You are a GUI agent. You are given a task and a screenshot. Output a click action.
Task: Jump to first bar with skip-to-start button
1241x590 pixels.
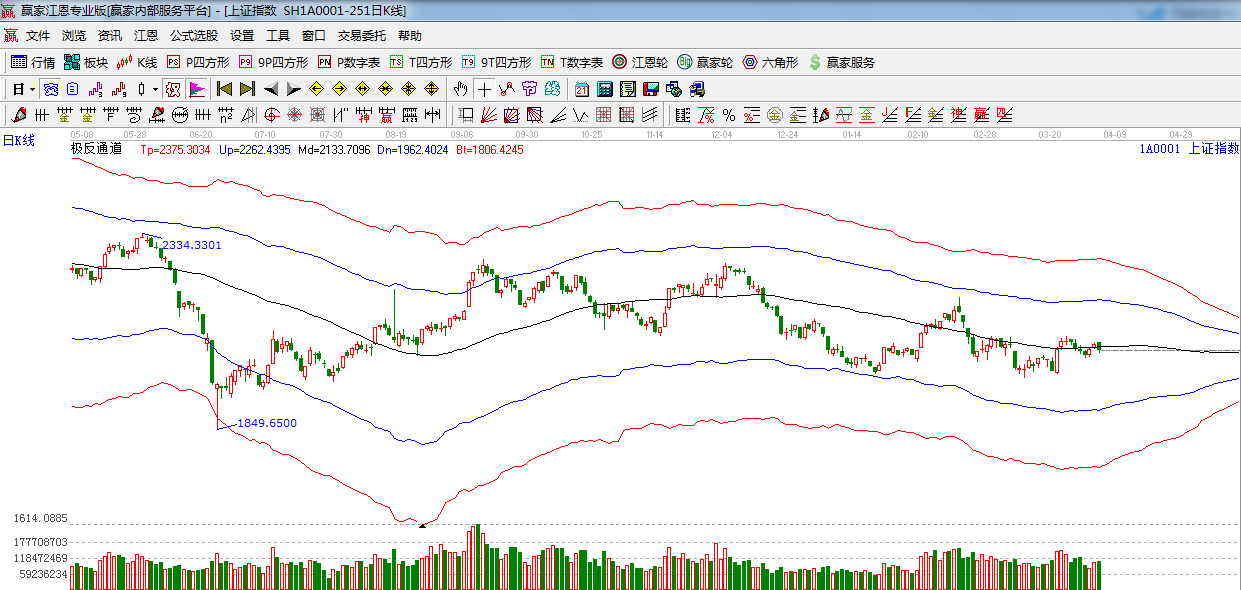pyautogui.click(x=224, y=89)
